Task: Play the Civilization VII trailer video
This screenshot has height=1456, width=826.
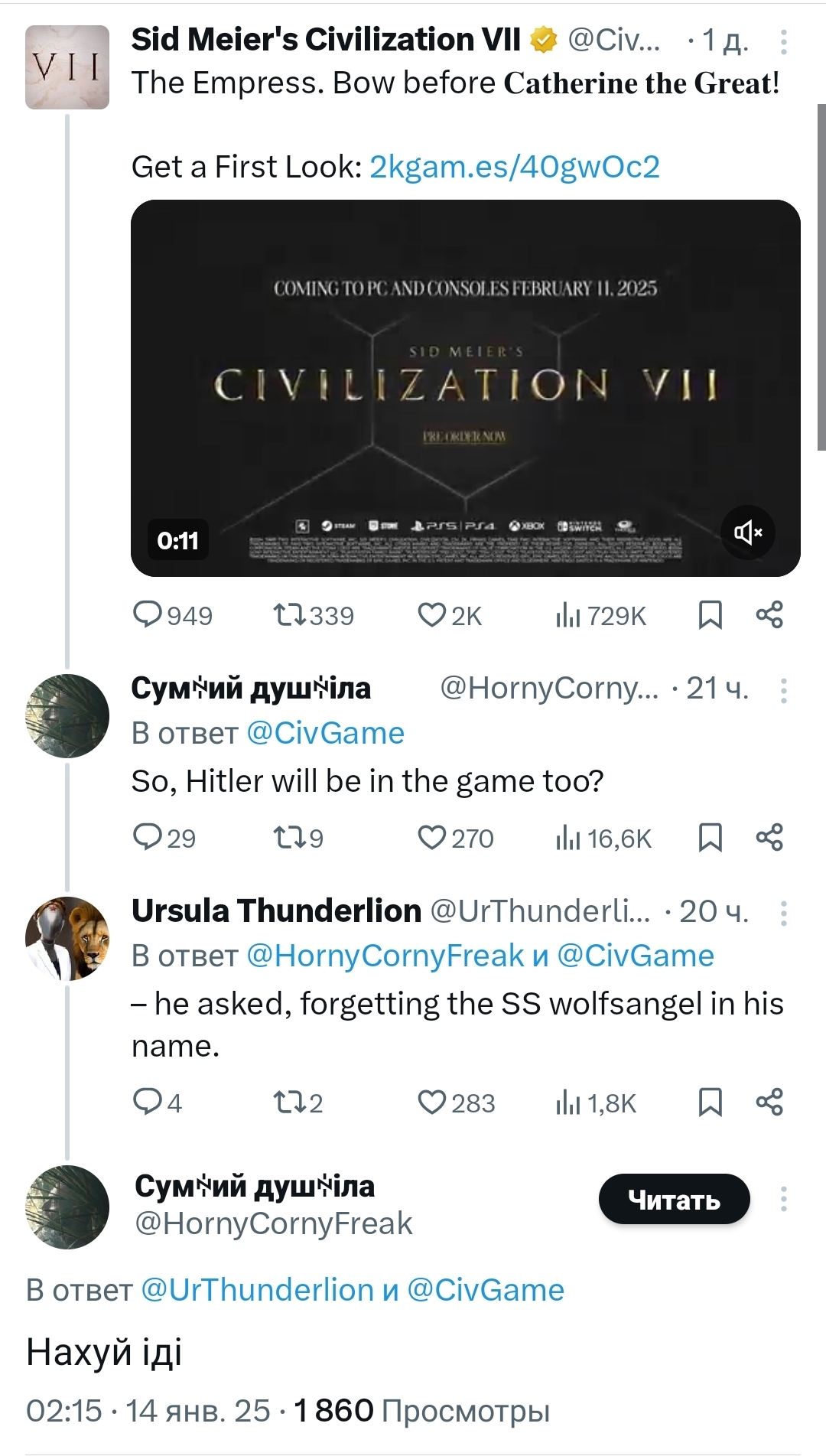Action: click(465, 388)
